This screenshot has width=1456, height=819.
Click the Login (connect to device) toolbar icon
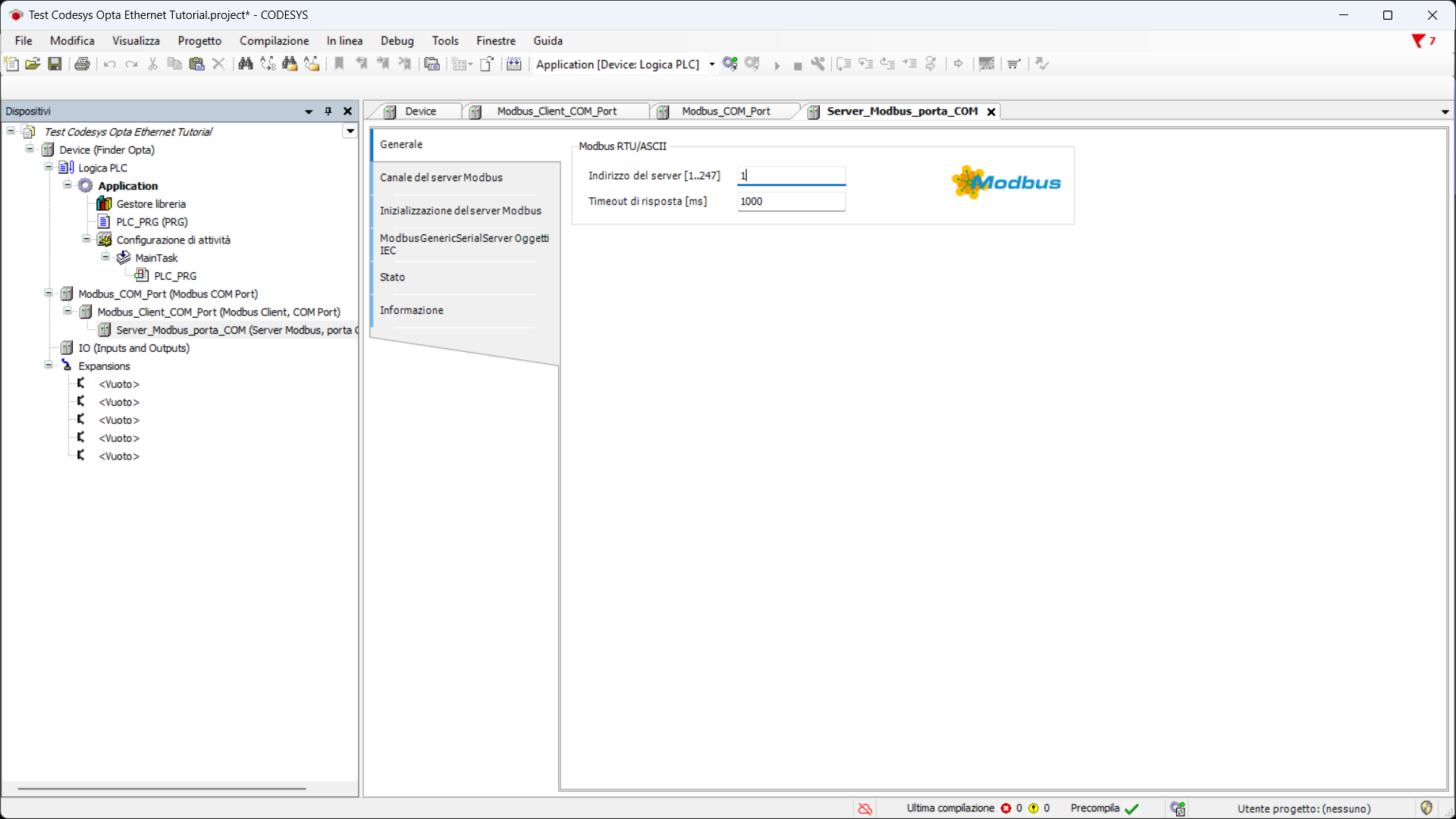coord(730,64)
